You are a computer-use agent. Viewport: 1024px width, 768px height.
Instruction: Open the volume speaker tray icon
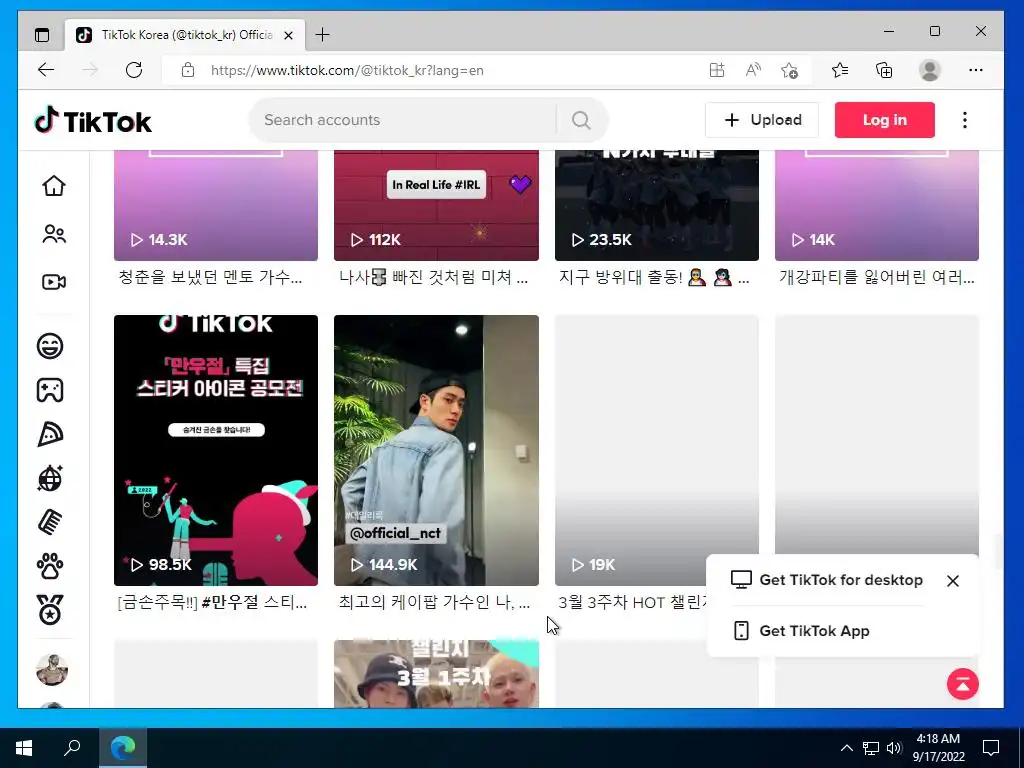click(x=895, y=748)
